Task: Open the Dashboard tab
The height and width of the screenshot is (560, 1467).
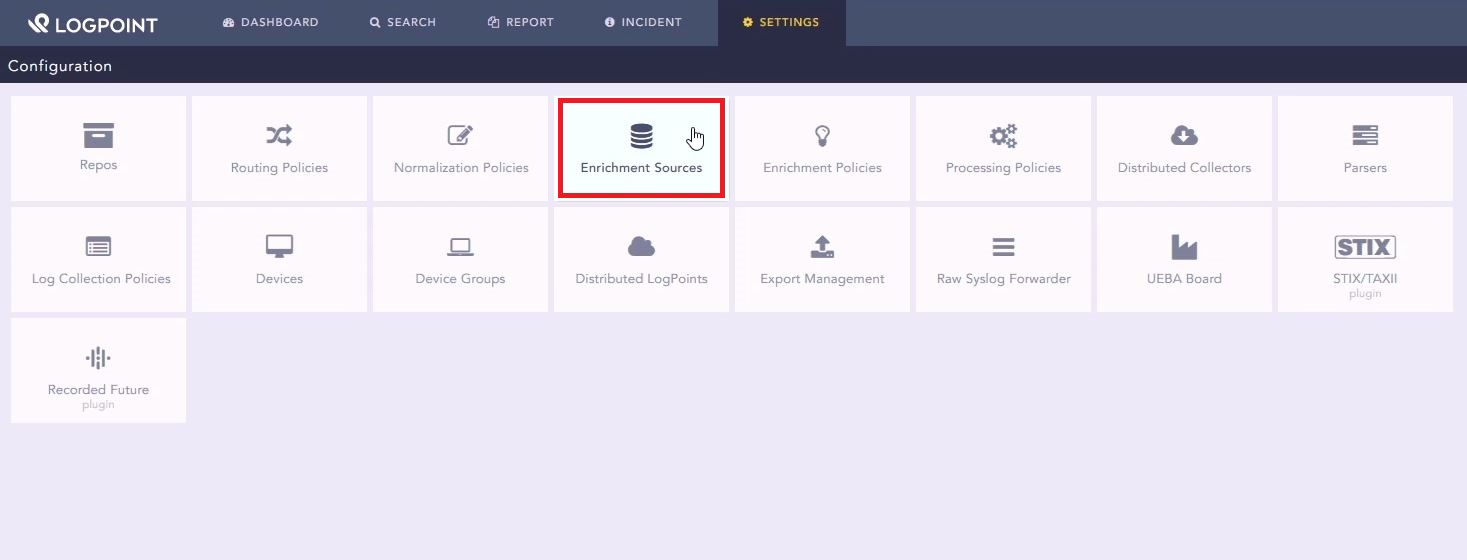Action: tap(271, 22)
